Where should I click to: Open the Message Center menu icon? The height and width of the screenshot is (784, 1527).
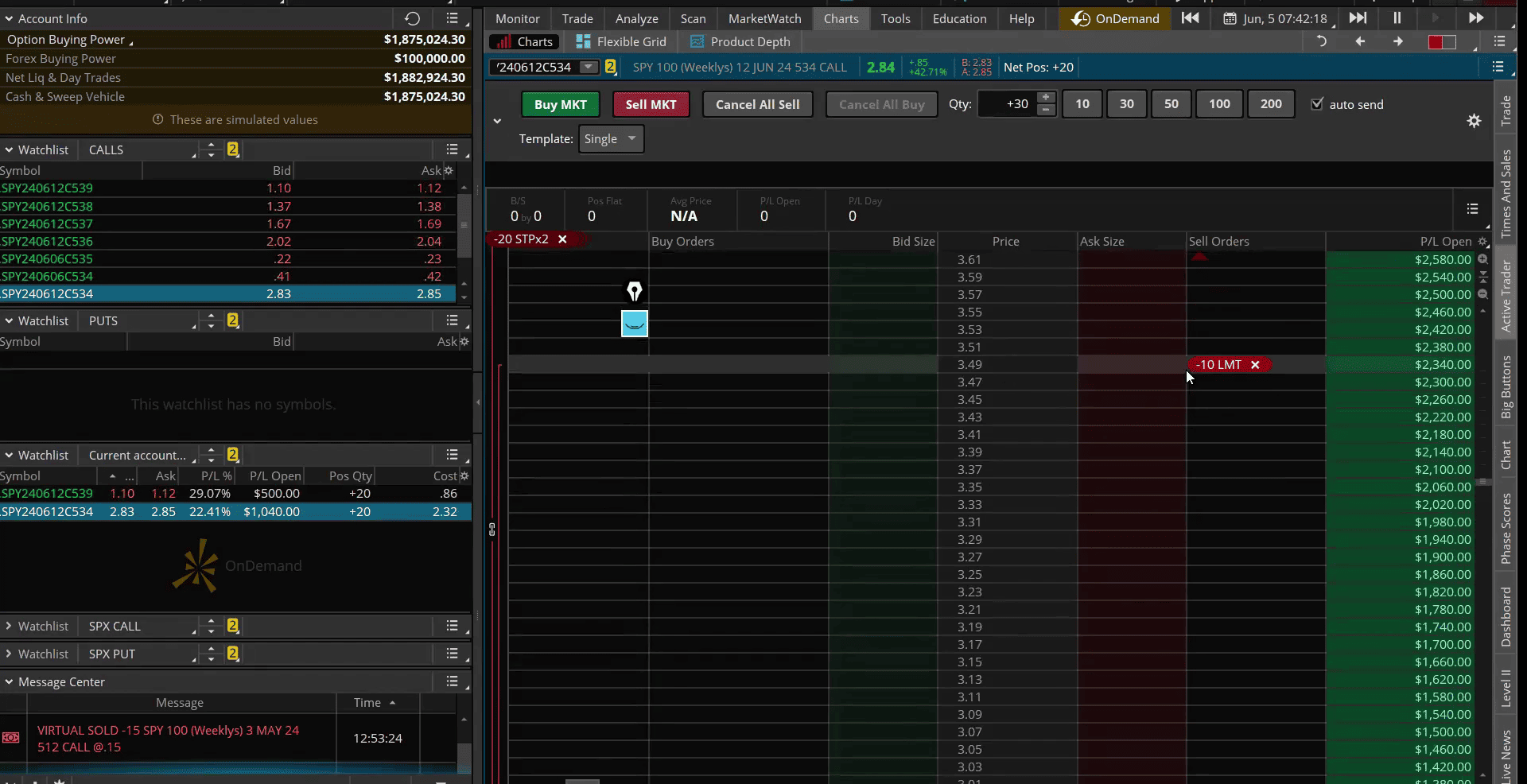click(x=452, y=681)
